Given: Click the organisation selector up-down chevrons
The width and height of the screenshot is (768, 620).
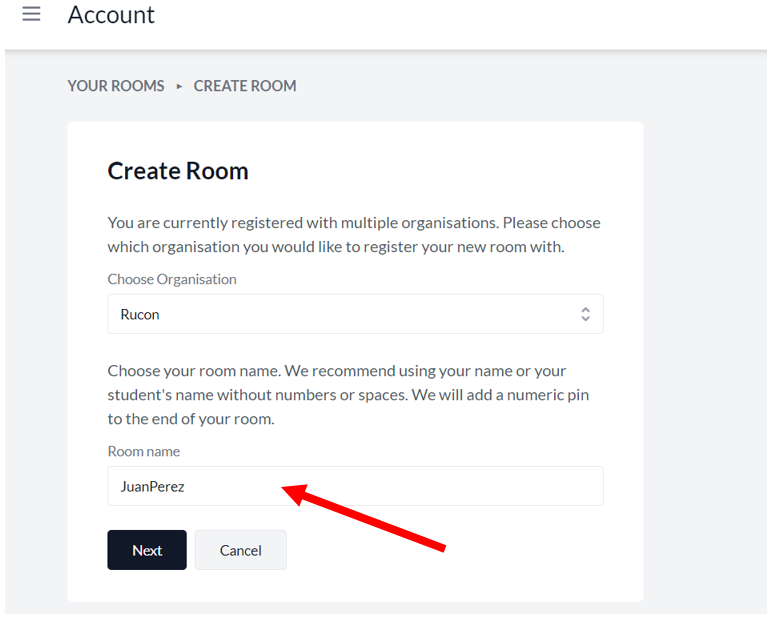Looking at the screenshot, I should click(585, 314).
